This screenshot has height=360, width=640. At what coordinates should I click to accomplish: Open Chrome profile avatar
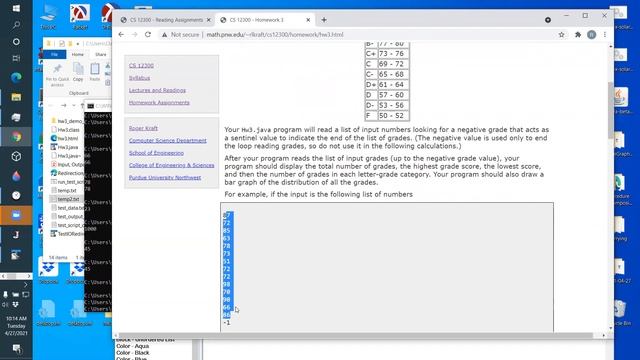click(591, 35)
